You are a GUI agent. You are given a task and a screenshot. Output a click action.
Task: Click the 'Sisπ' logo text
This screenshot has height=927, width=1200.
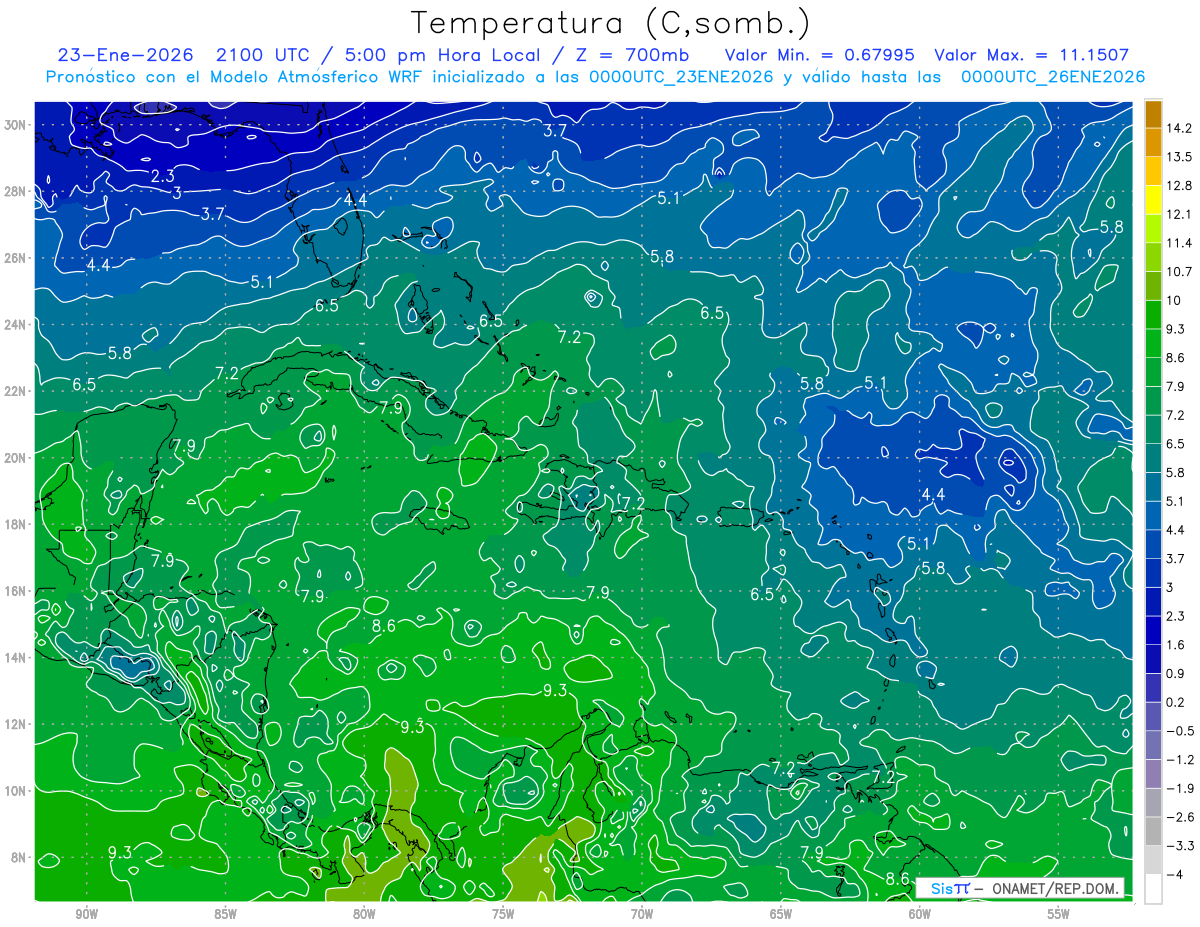click(950, 888)
